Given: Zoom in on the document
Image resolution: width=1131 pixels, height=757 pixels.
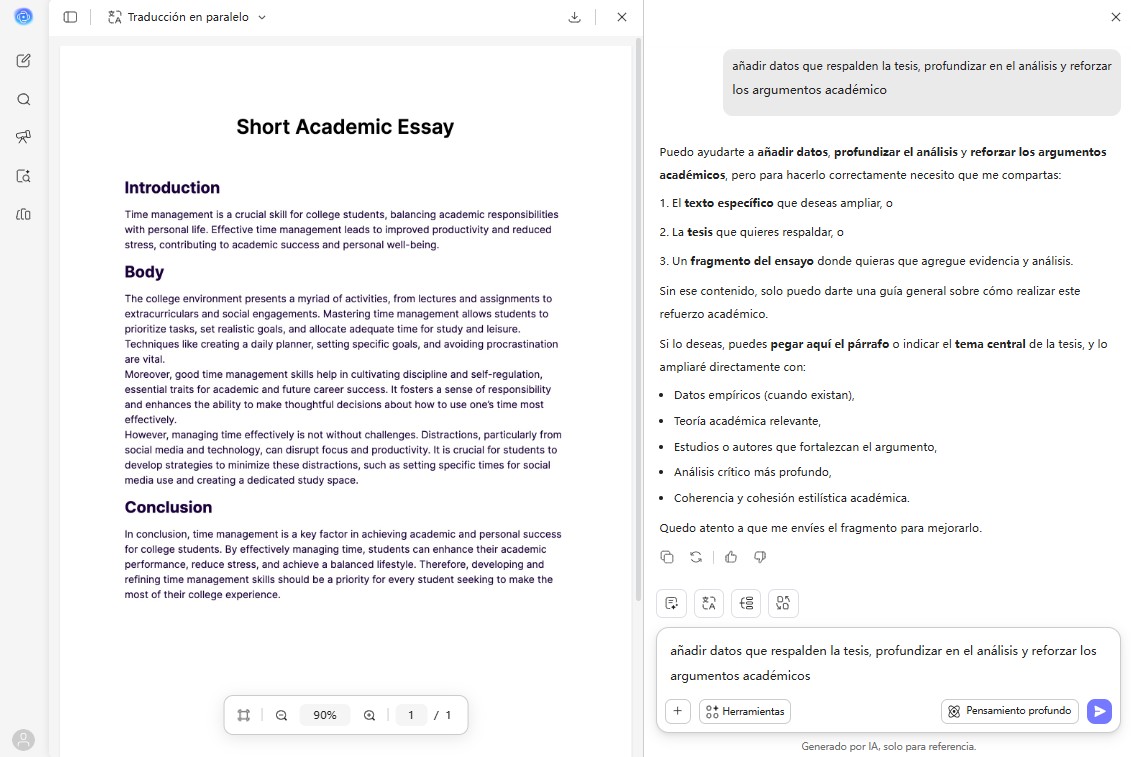Looking at the screenshot, I should (x=369, y=715).
